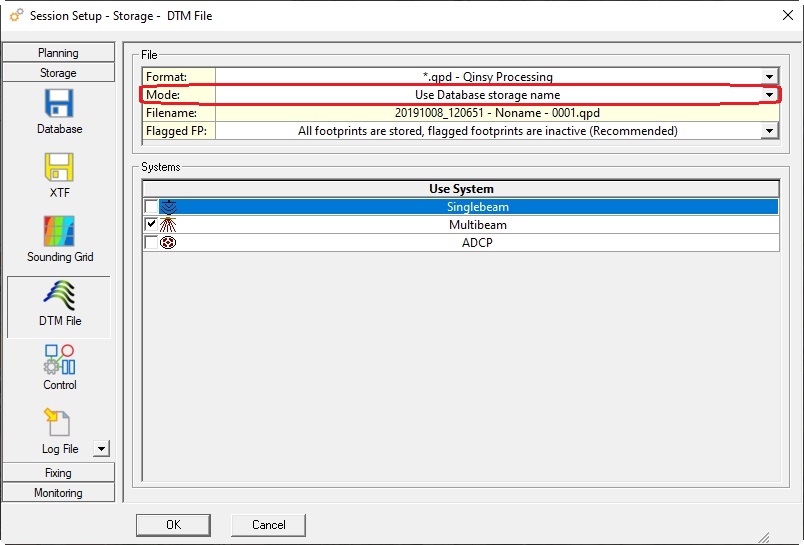
Task: Enable the Singlebeam system checkbox
Action: click(151, 206)
